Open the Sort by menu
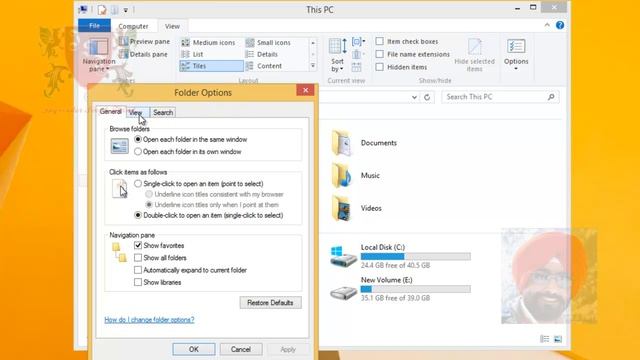Viewport: 640px width, 360px height. [x=338, y=55]
